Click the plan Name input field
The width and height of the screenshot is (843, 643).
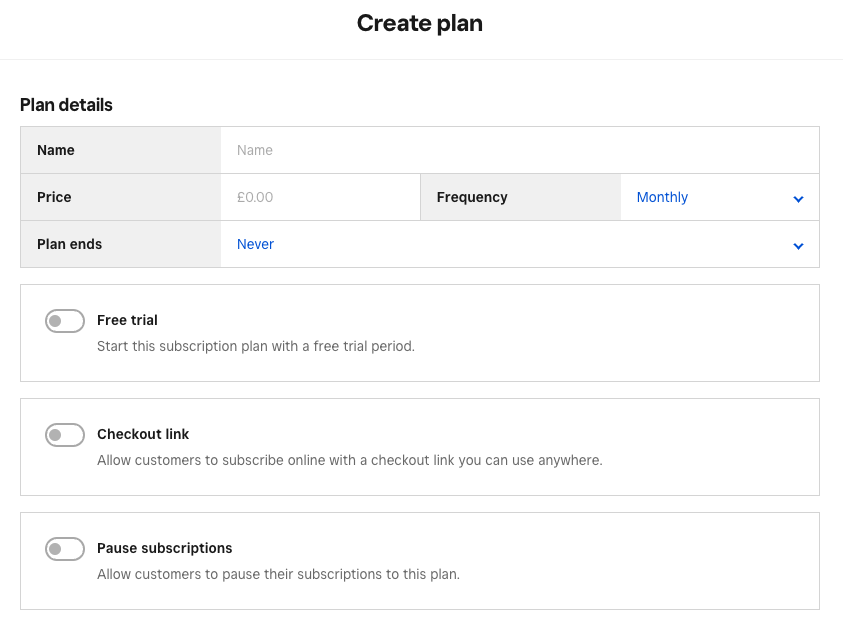(x=520, y=150)
